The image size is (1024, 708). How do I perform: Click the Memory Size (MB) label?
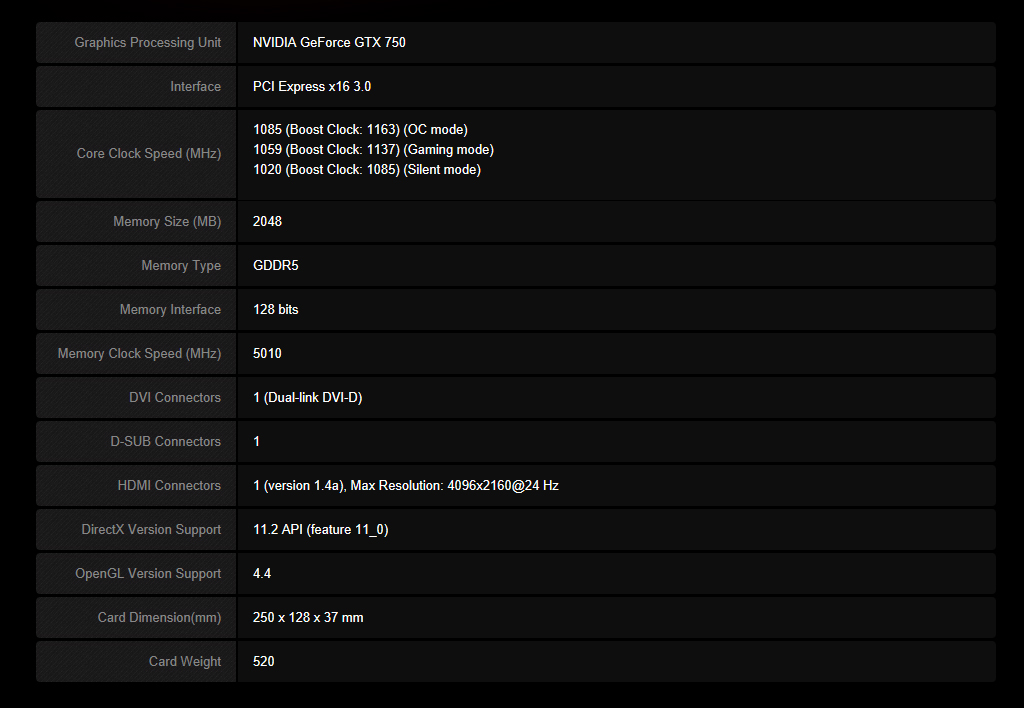pyautogui.click(x=167, y=221)
